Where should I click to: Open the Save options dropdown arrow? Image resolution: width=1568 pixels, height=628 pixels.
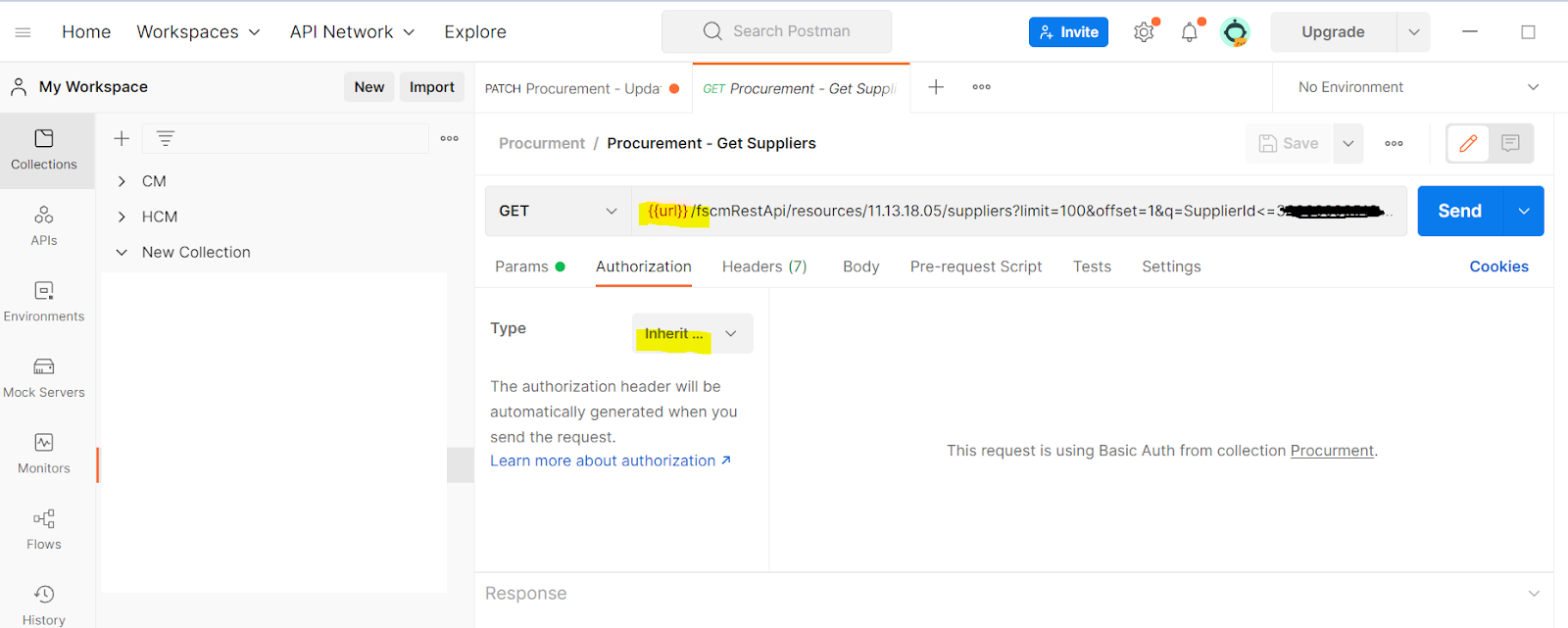click(x=1347, y=144)
